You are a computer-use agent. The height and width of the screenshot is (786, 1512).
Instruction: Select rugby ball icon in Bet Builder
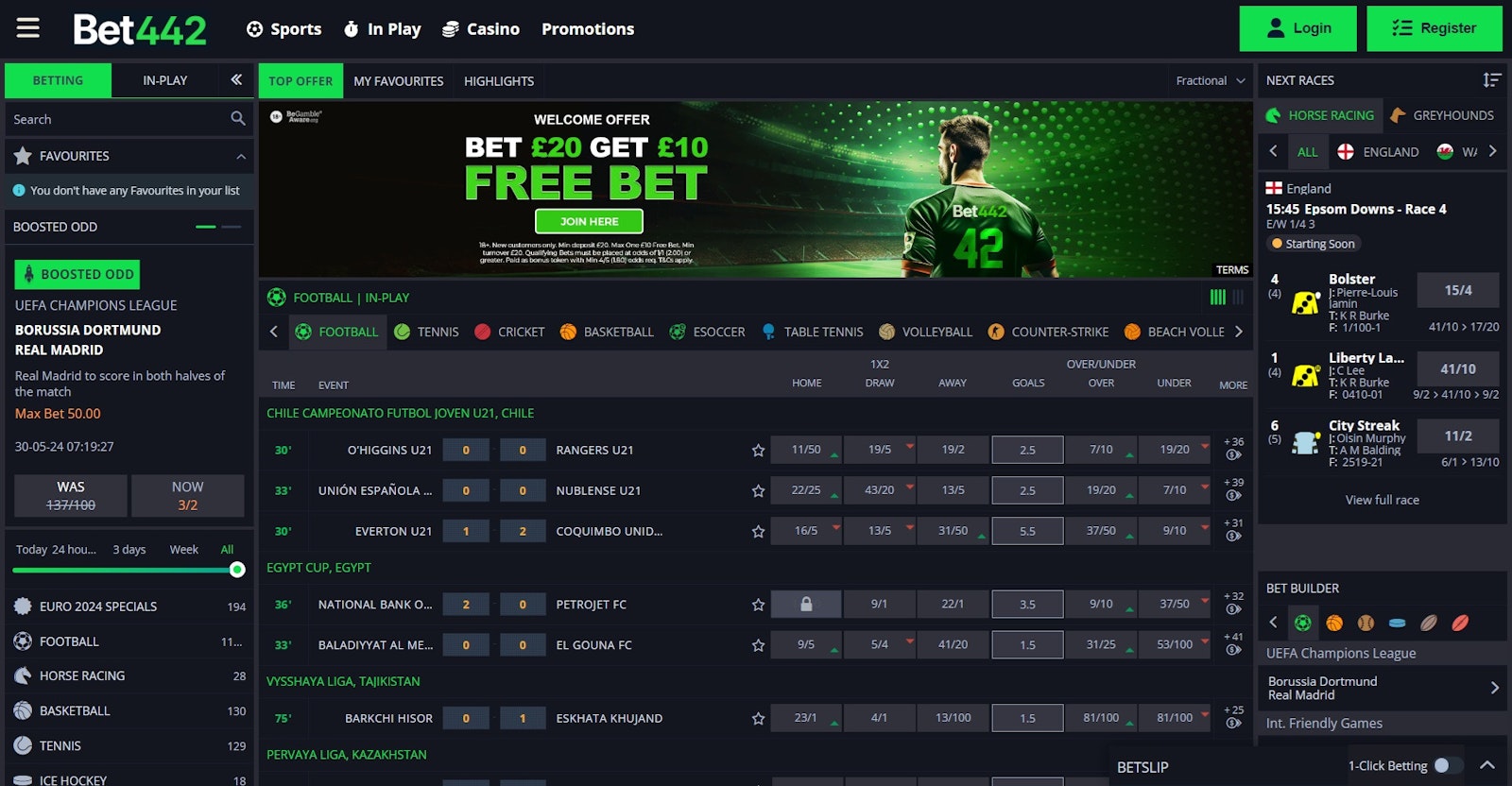[x=1460, y=623]
